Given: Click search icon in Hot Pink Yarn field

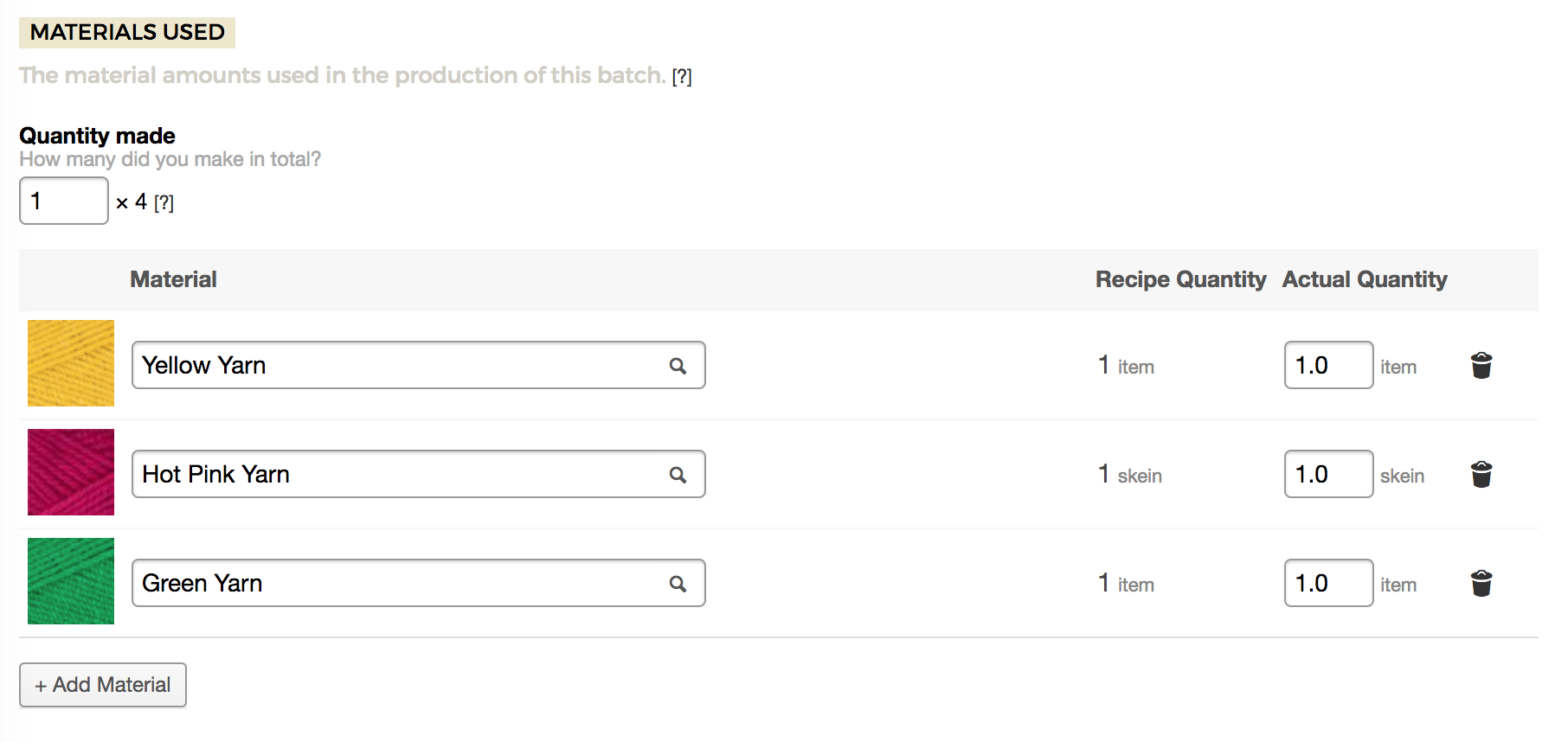Looking at the screenshot, I should [678, 475].
